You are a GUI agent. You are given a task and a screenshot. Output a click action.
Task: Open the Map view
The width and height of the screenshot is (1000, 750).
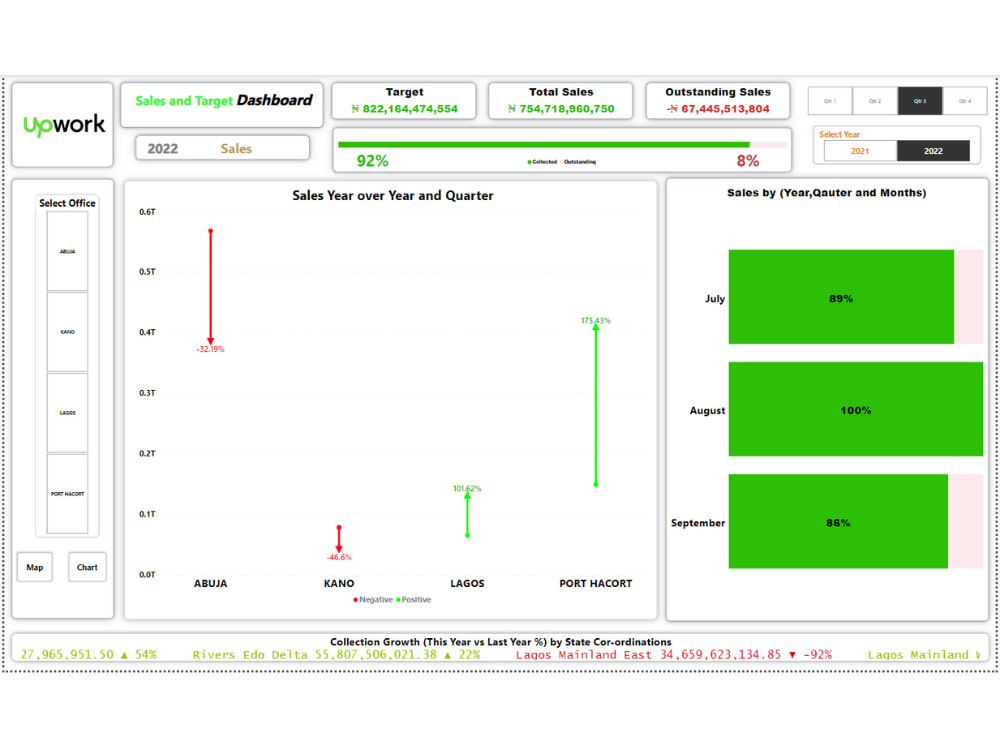pos(35,567)
